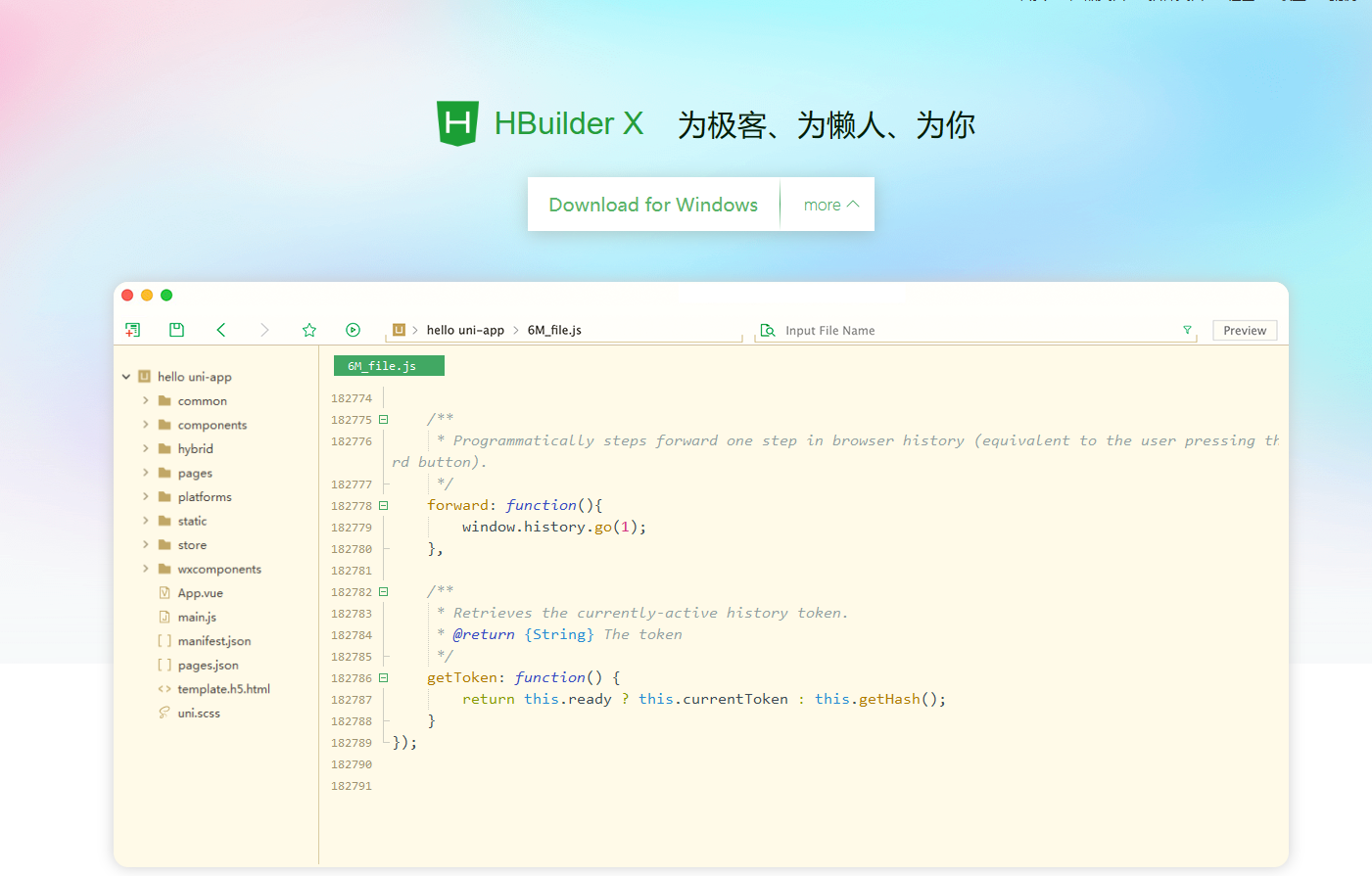The image size is (1372, 876).
Task: Save the current file using the floppy icon
Action: tap(176, 330)
